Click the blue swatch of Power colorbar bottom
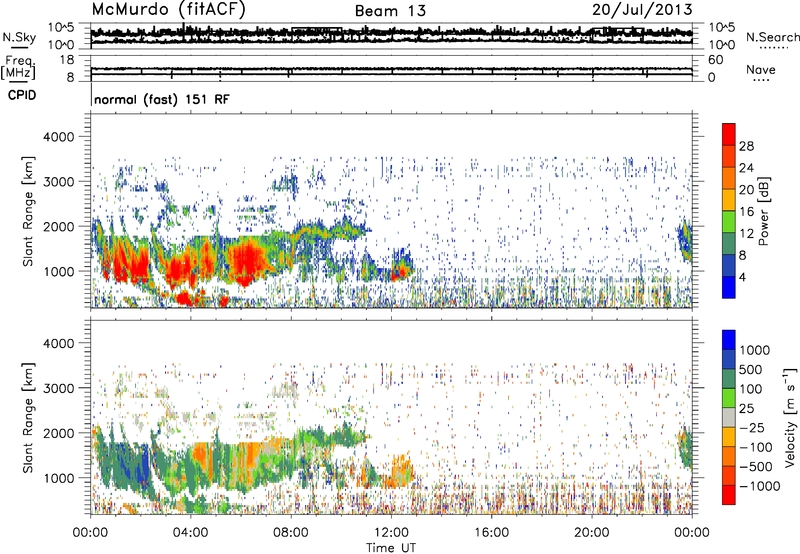800x554 pixels. 729,288
